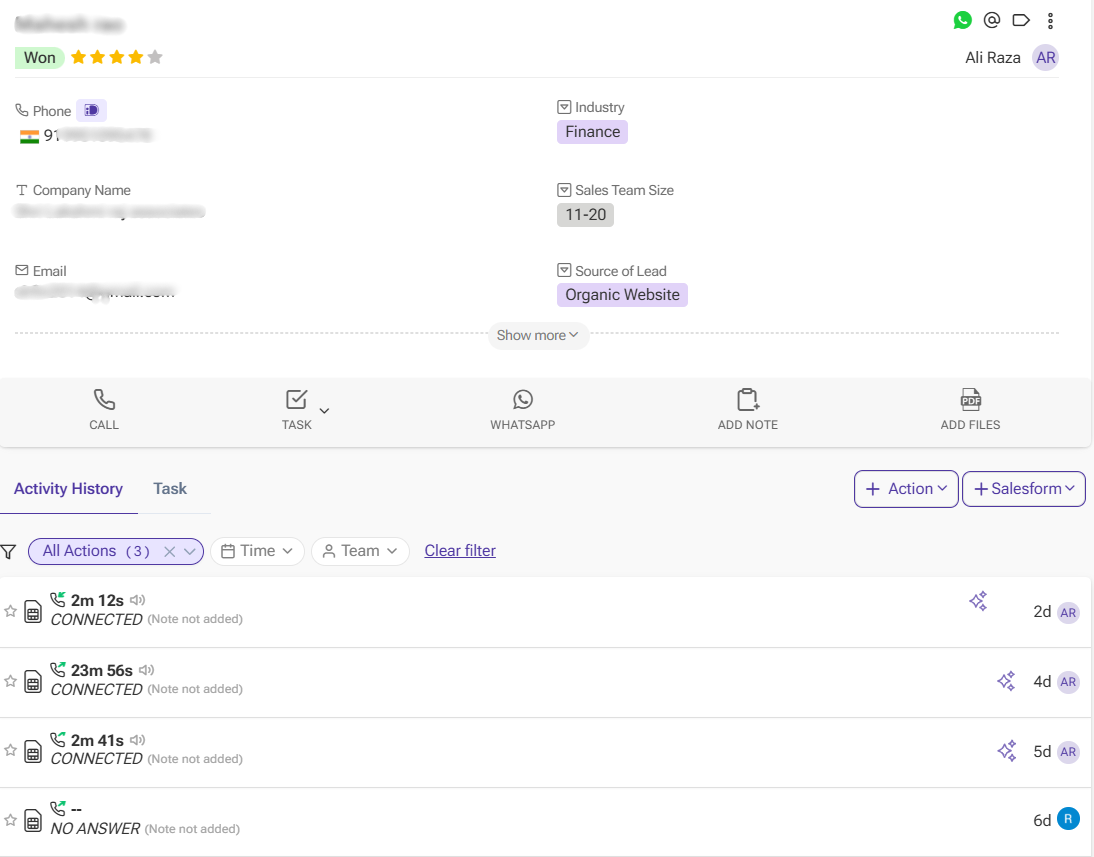Remove the All Actions filter chip via its X
This screenshot has width=1094, height=857.
[170, 551]
